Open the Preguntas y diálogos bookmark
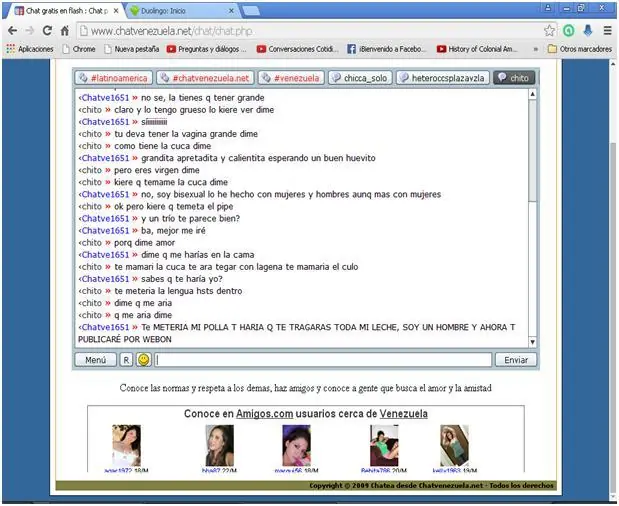Image resolution: width=619 pixels, height=506 pixels. point(206,49)
